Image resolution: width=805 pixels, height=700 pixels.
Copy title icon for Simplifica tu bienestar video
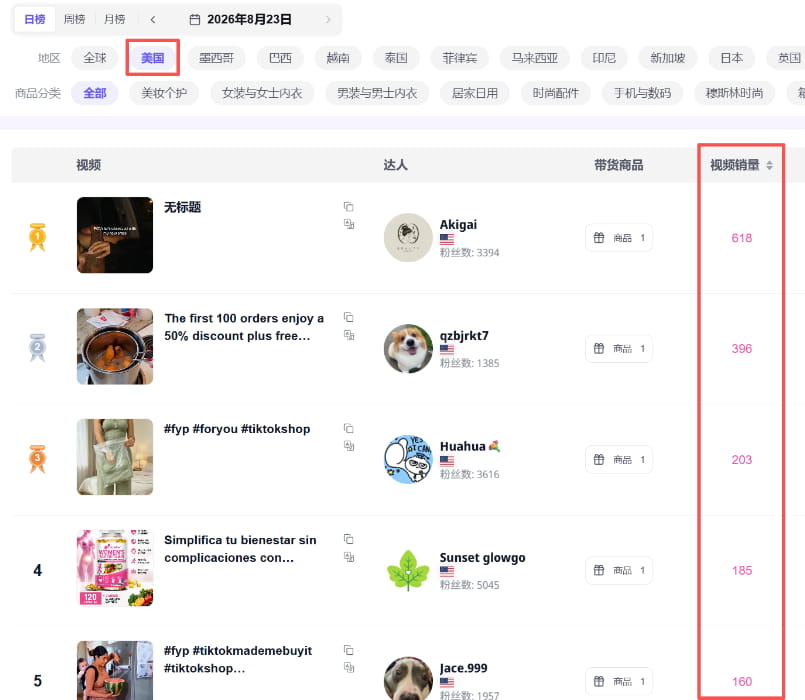349,539
